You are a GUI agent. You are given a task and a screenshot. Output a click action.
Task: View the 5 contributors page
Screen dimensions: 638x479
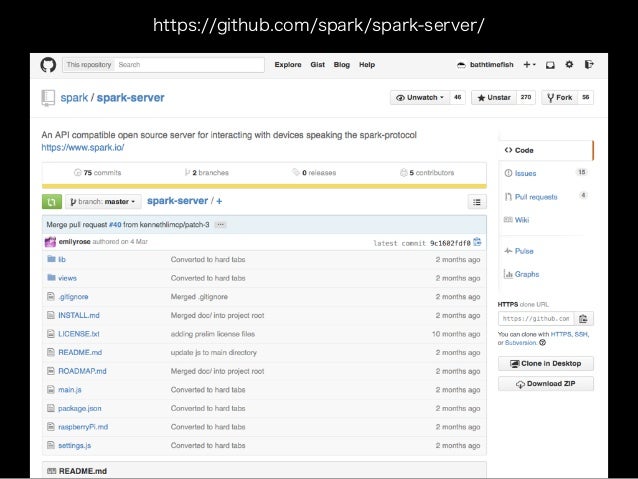pos(427,173)
